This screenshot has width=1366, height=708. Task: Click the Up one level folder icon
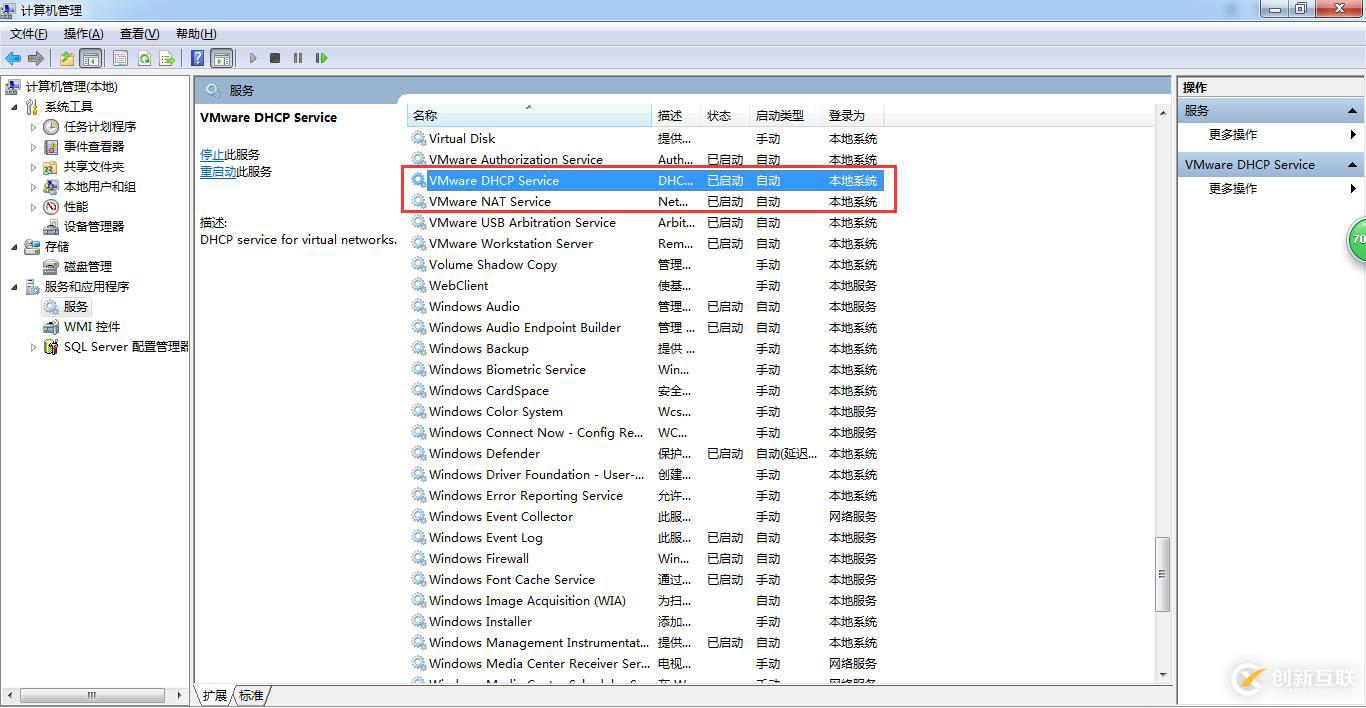67,58
